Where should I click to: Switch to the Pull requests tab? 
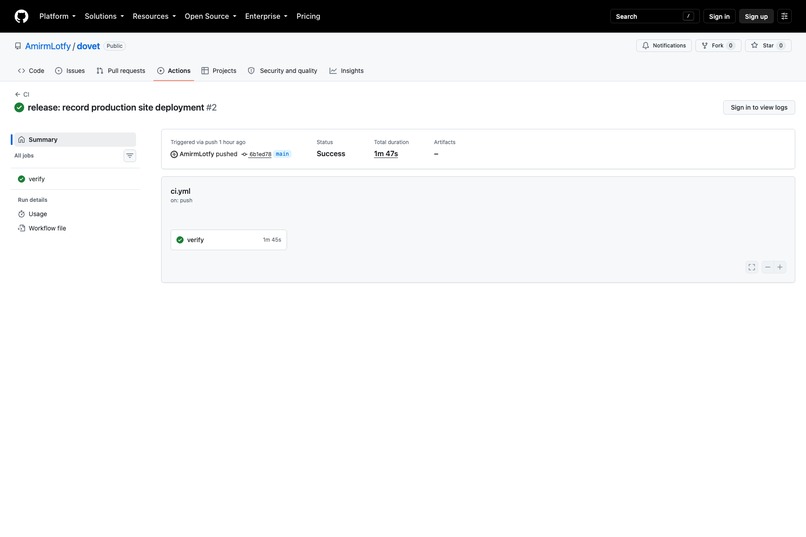point(121,71)
